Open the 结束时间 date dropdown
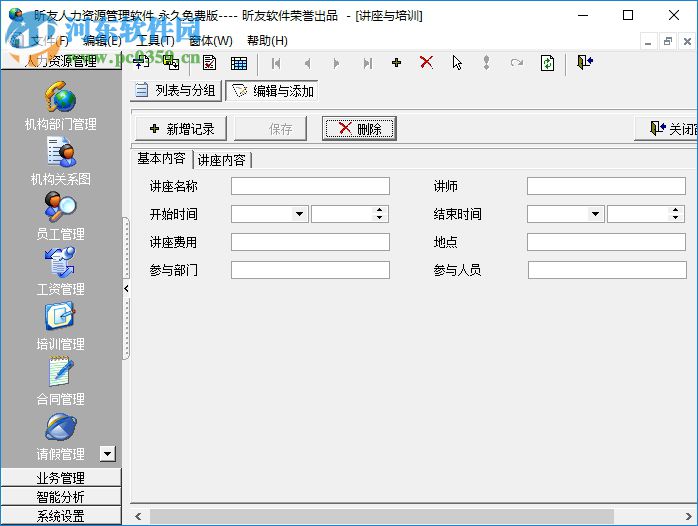 (595, 214)
